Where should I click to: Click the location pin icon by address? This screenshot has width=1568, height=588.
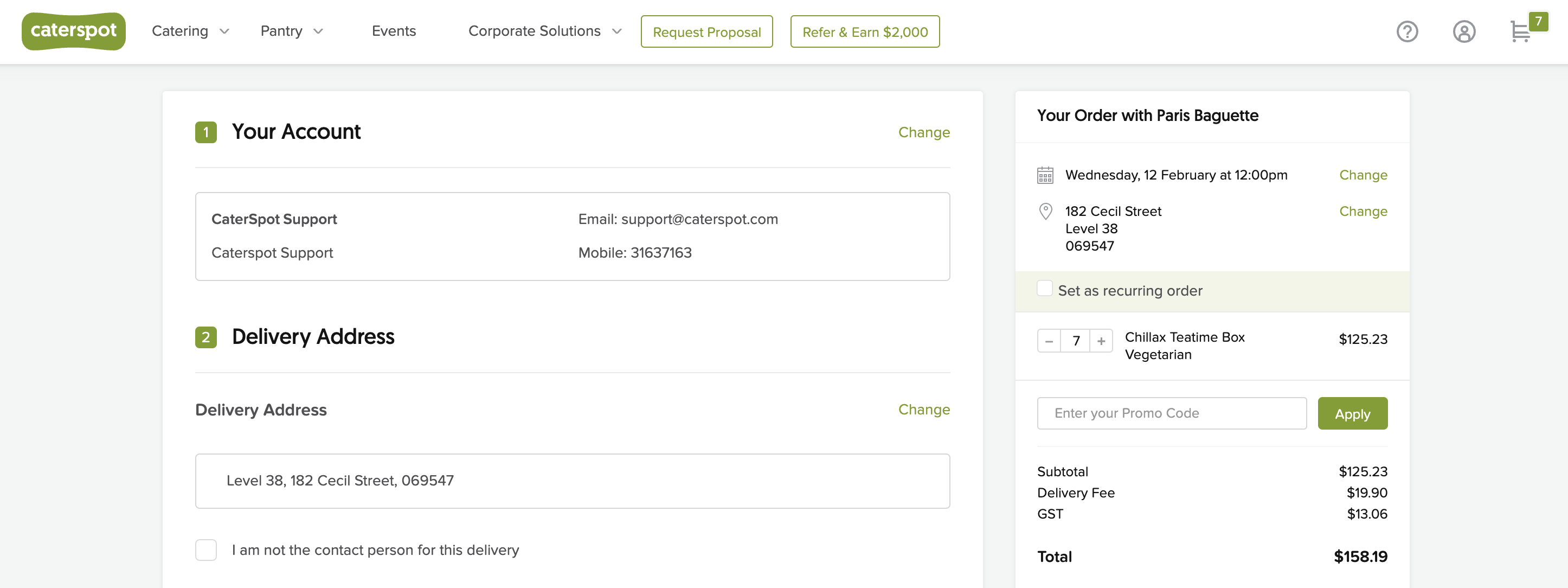click(x=1045, y=211)
